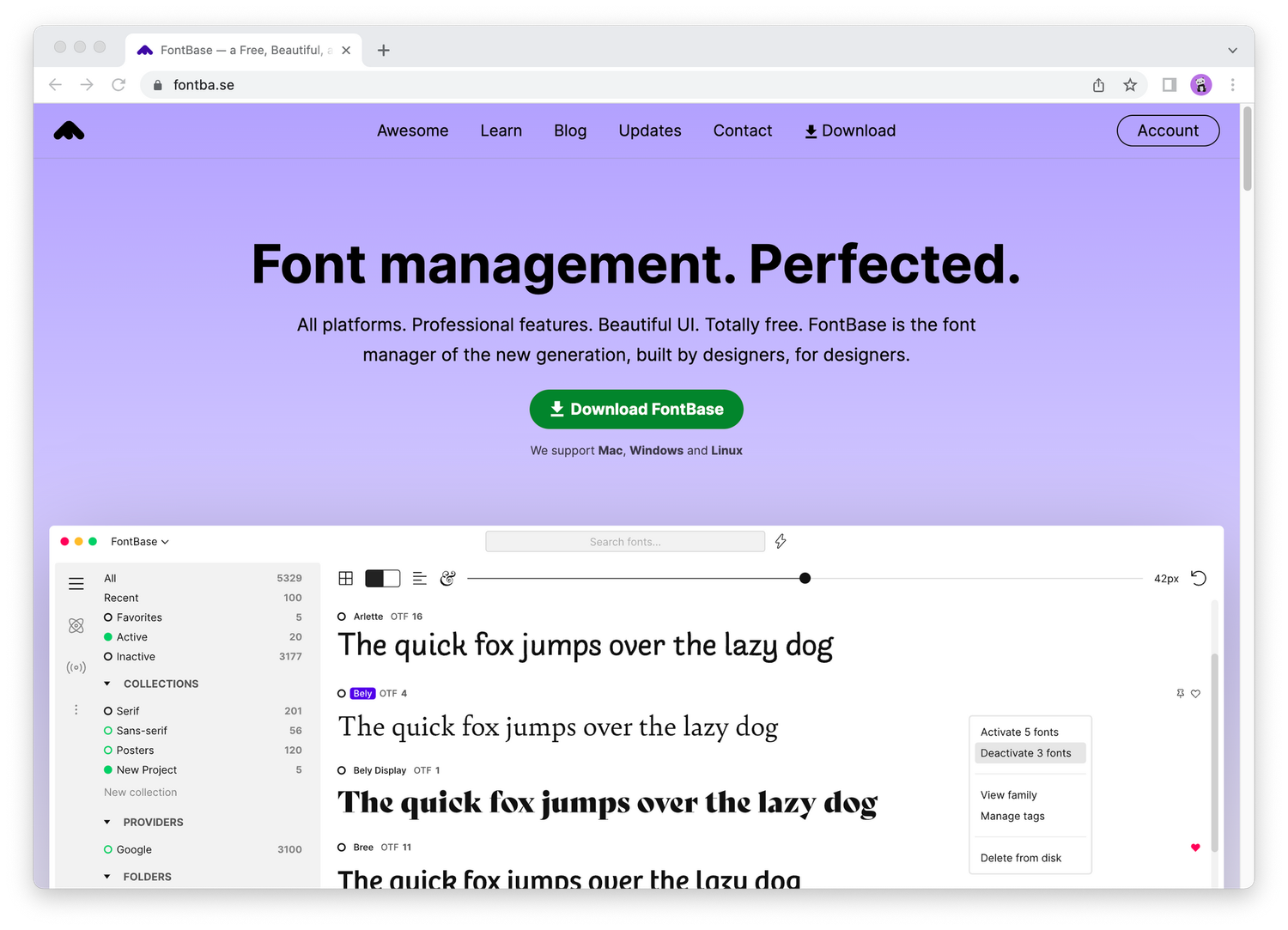
Task: Click the browser forward arrow
Action: click(x=87, y=84)
